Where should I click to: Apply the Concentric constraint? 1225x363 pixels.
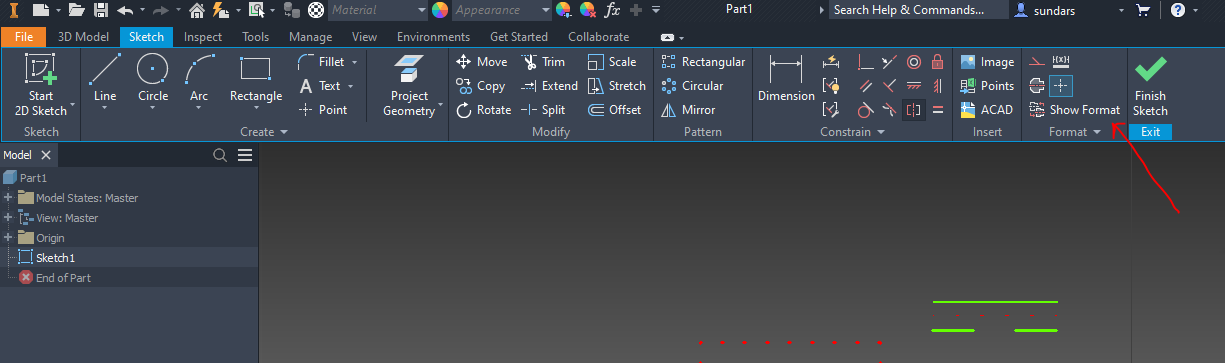pos(914,62)
